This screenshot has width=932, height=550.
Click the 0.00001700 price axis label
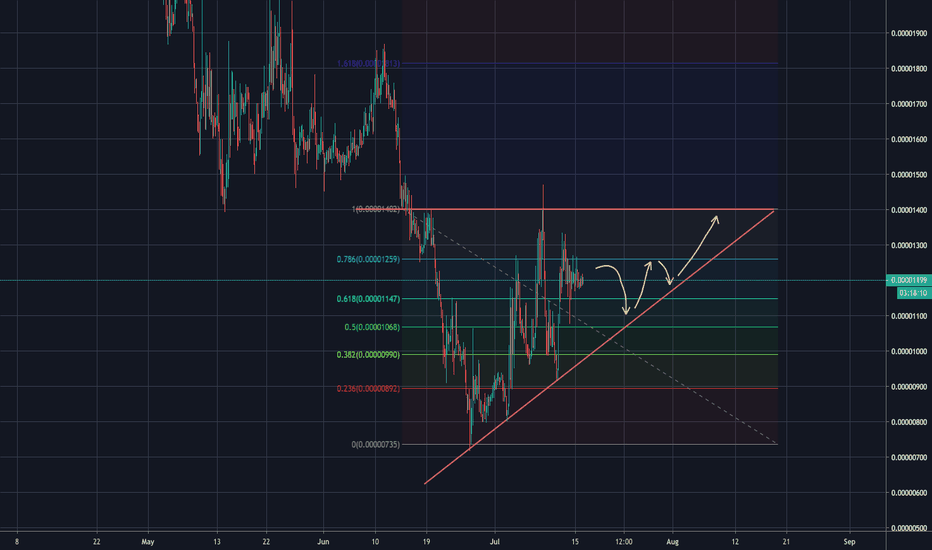[909, 104]
